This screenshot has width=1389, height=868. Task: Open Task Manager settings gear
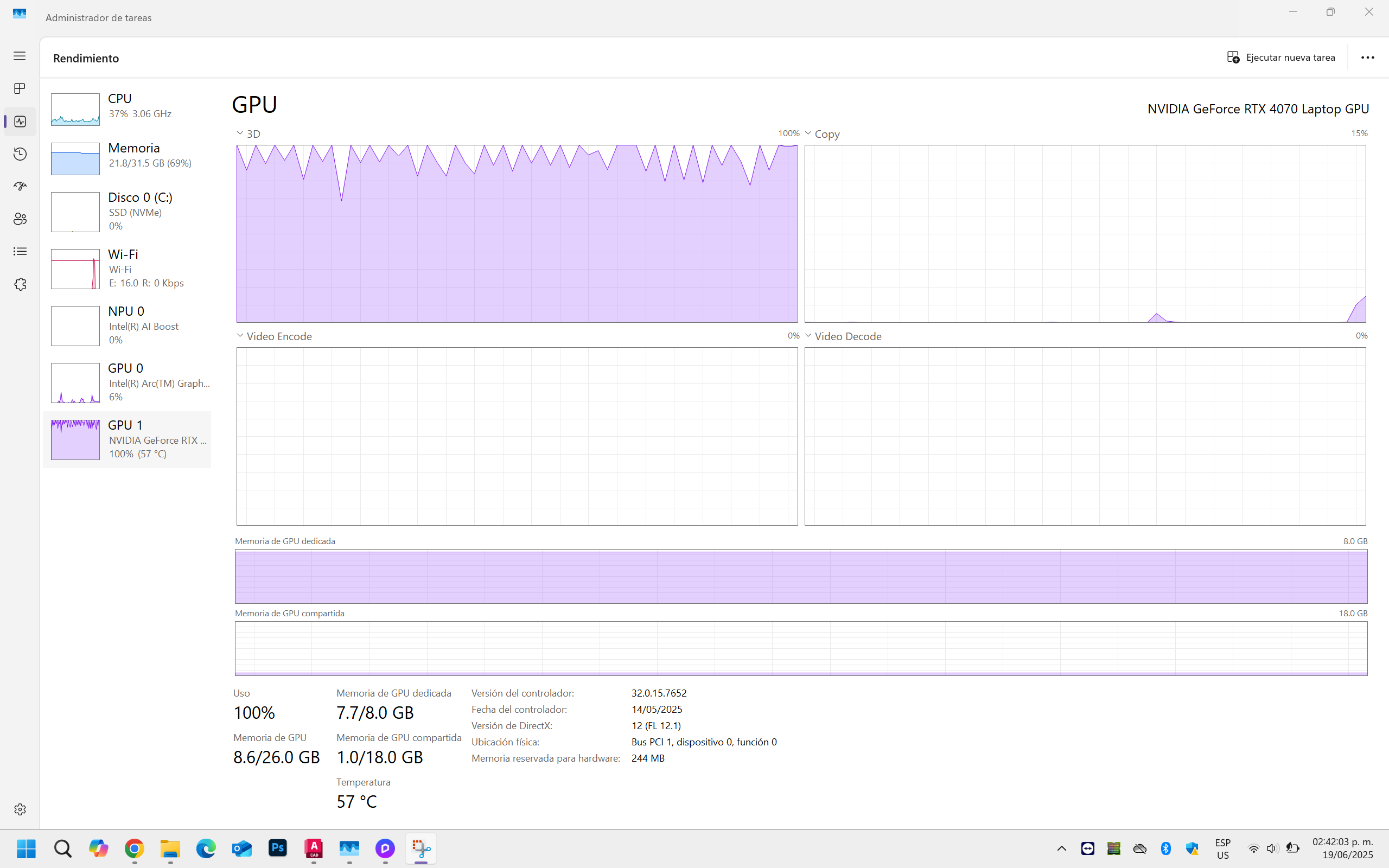[20, 809]
